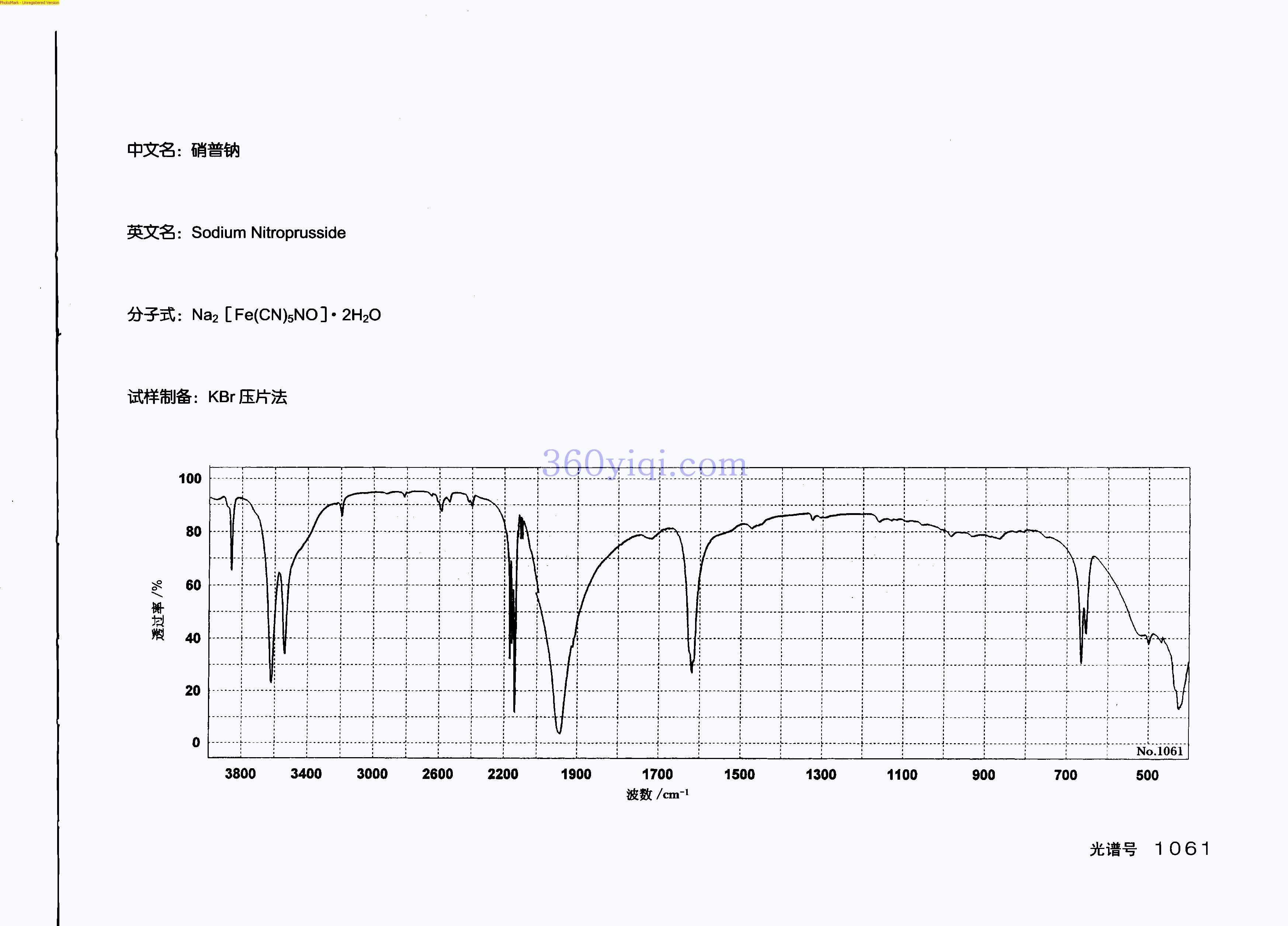1288x926 pixels.
Task: Click the 光谱号 1061 footer text
Action: (x=1150, y=849)
